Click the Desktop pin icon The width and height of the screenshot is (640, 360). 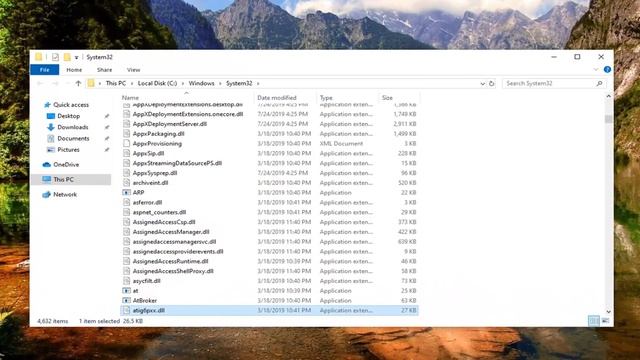(x=107, y=116)
